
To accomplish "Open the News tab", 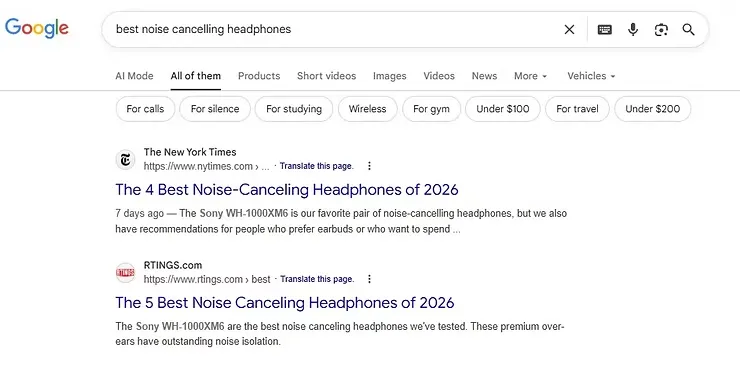I will pyautogui.click(x=484, y=76).
